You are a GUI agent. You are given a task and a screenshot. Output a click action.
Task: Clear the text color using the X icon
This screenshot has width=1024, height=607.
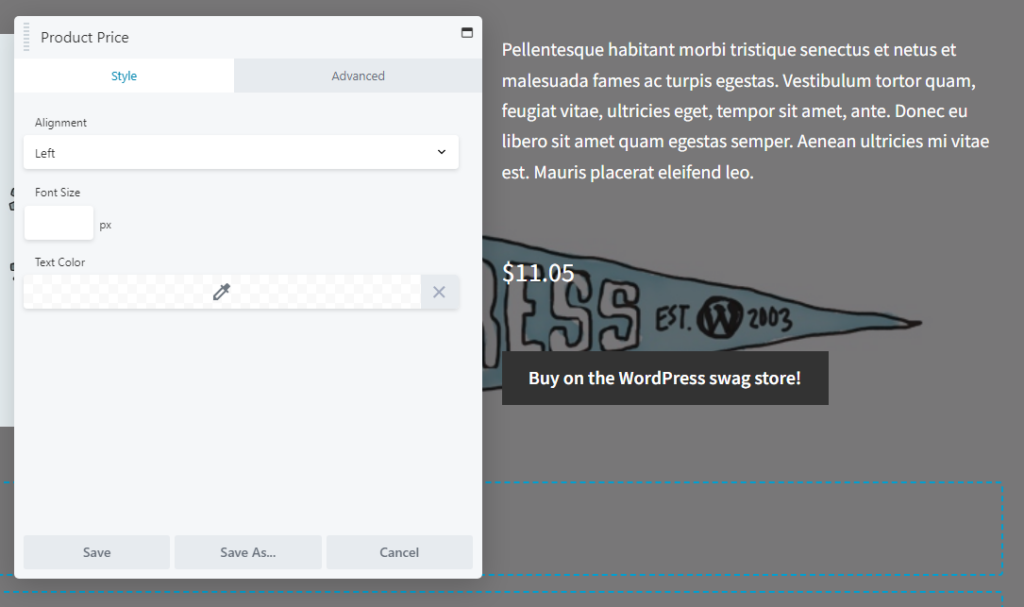point(439,291)
